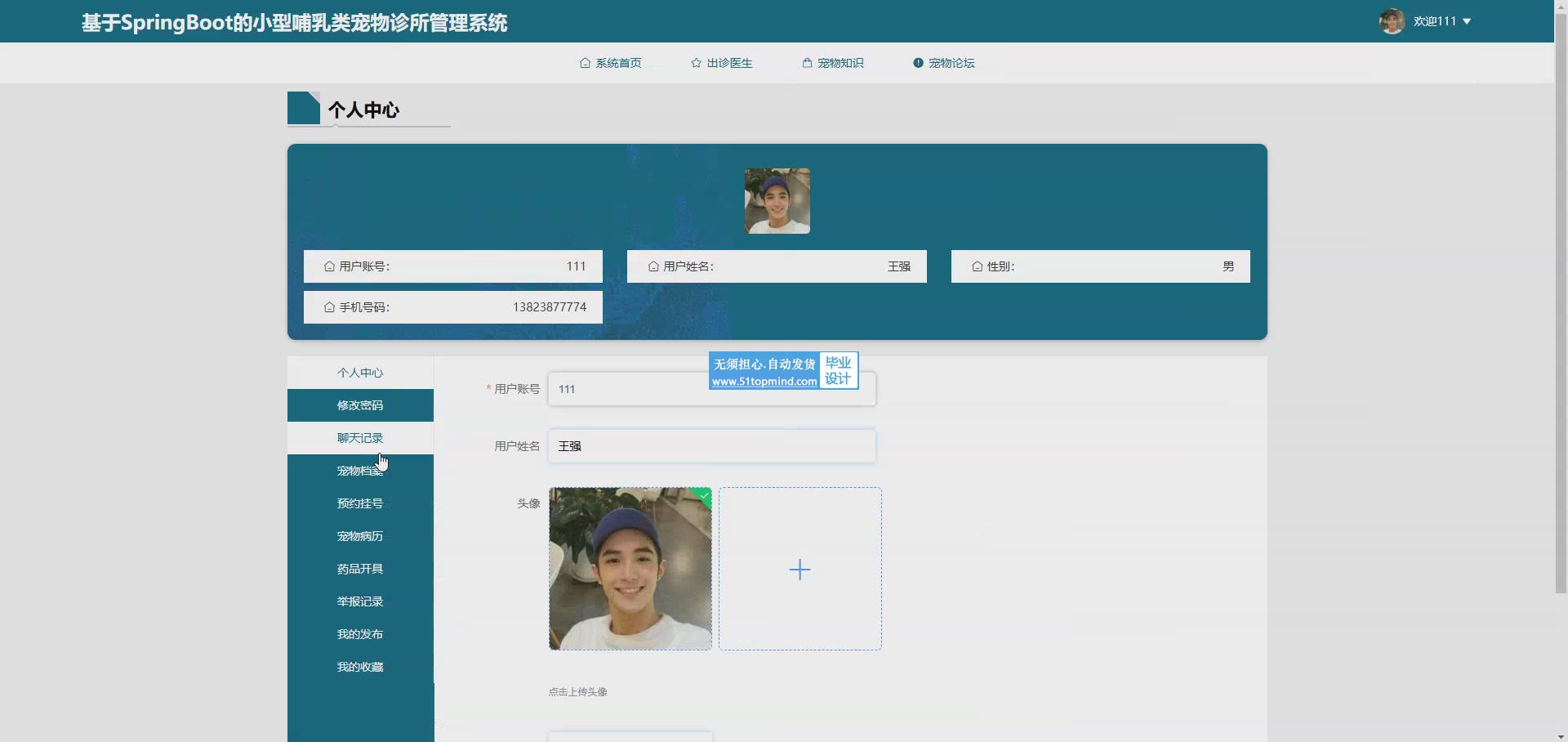Click the profile picture in the banner
The image size is (1568, 742).
[777, 201]
